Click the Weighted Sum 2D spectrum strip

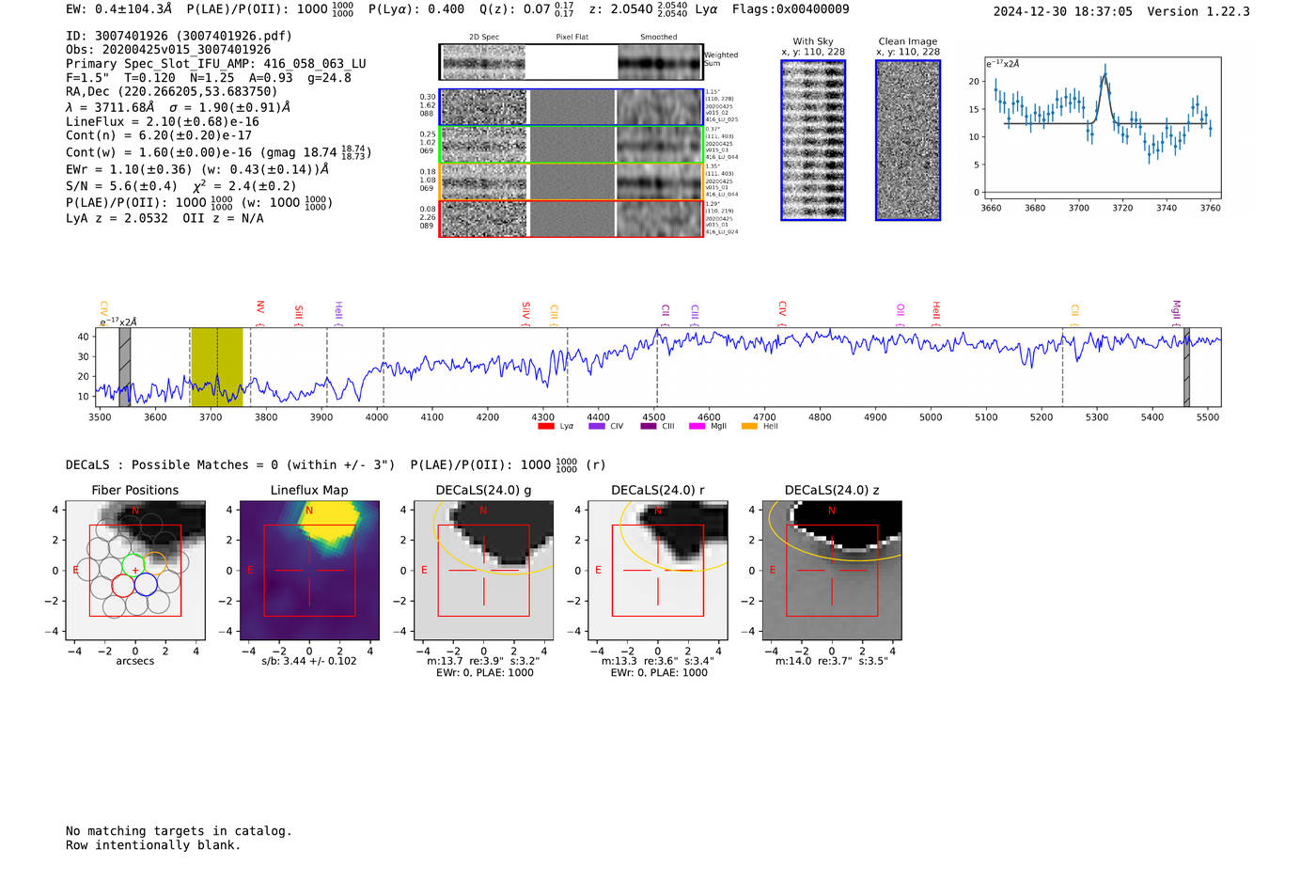(x=571, y=62)
